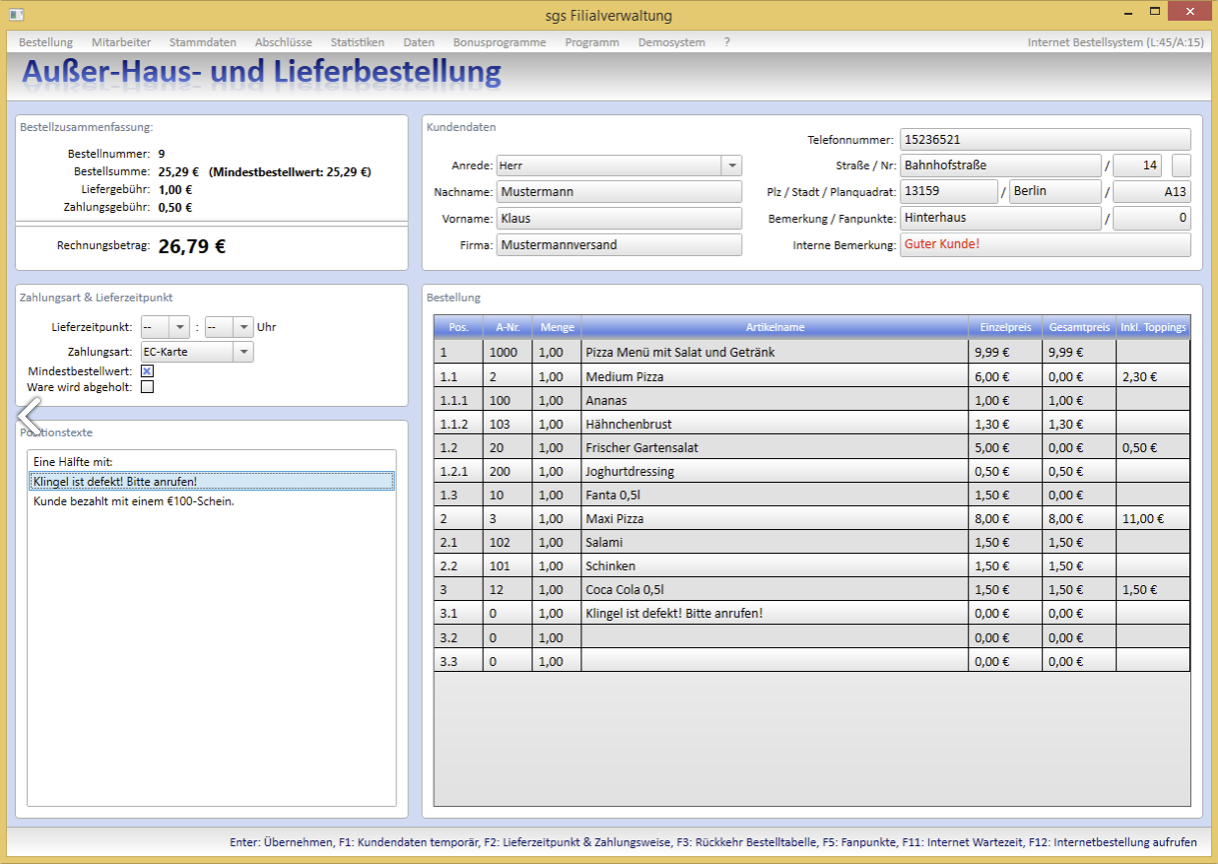Open the Programm menu
This screenshot has width=1218, height=864.
pos(592,43)
